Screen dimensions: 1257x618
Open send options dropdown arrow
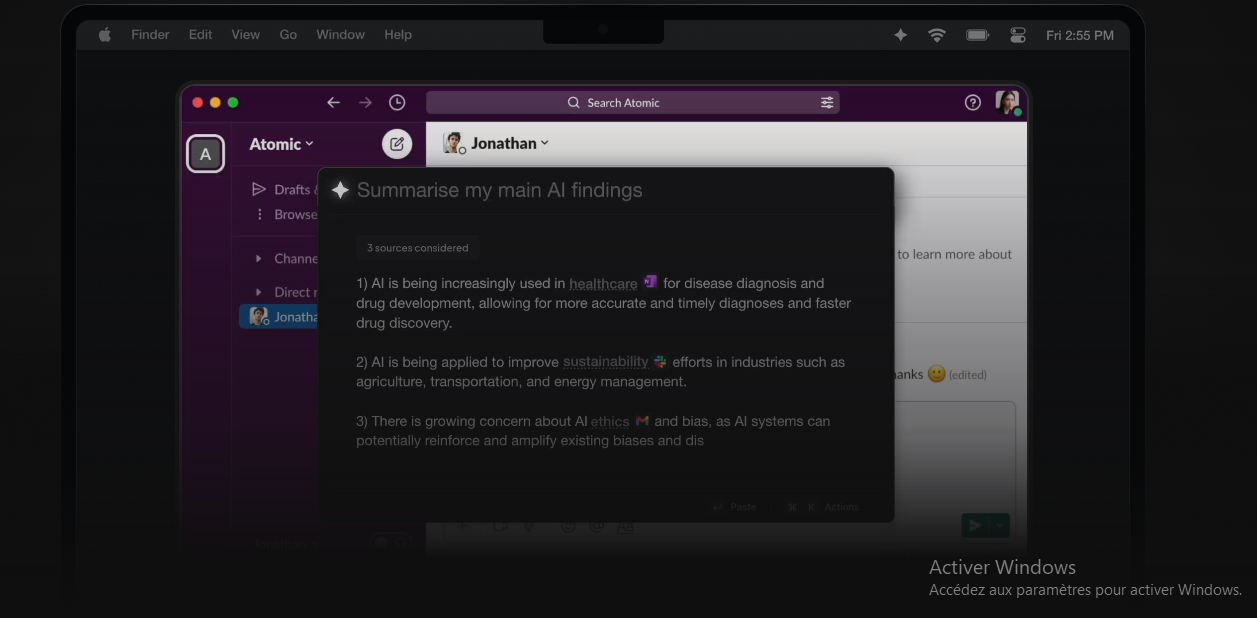(x=999, y=525)
